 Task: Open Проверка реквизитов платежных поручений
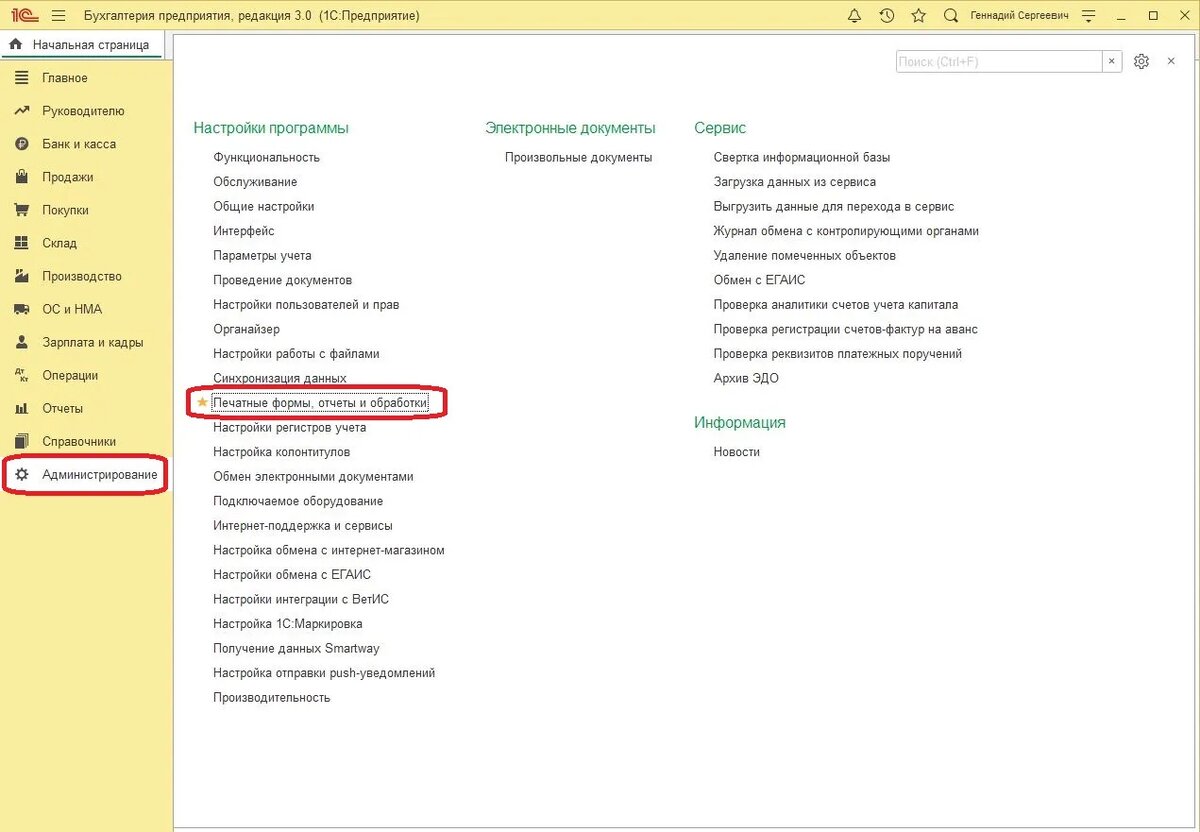[838, 353]
